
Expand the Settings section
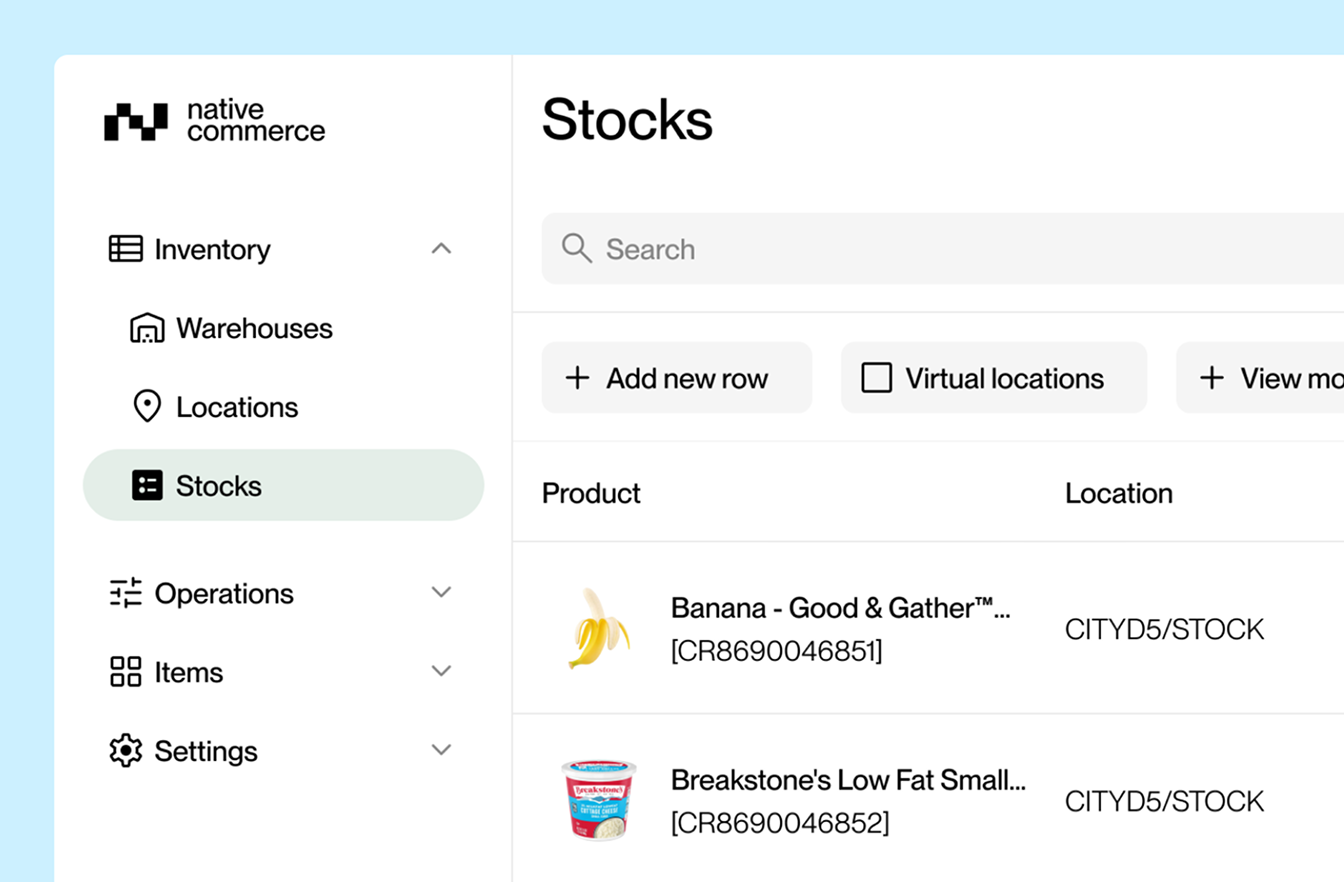point(441,750)
